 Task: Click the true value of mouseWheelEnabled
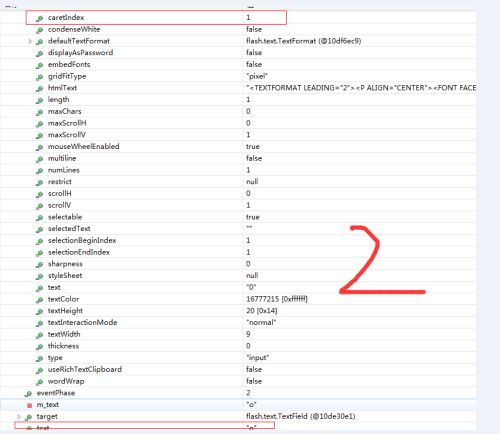[x=253, y=147]
